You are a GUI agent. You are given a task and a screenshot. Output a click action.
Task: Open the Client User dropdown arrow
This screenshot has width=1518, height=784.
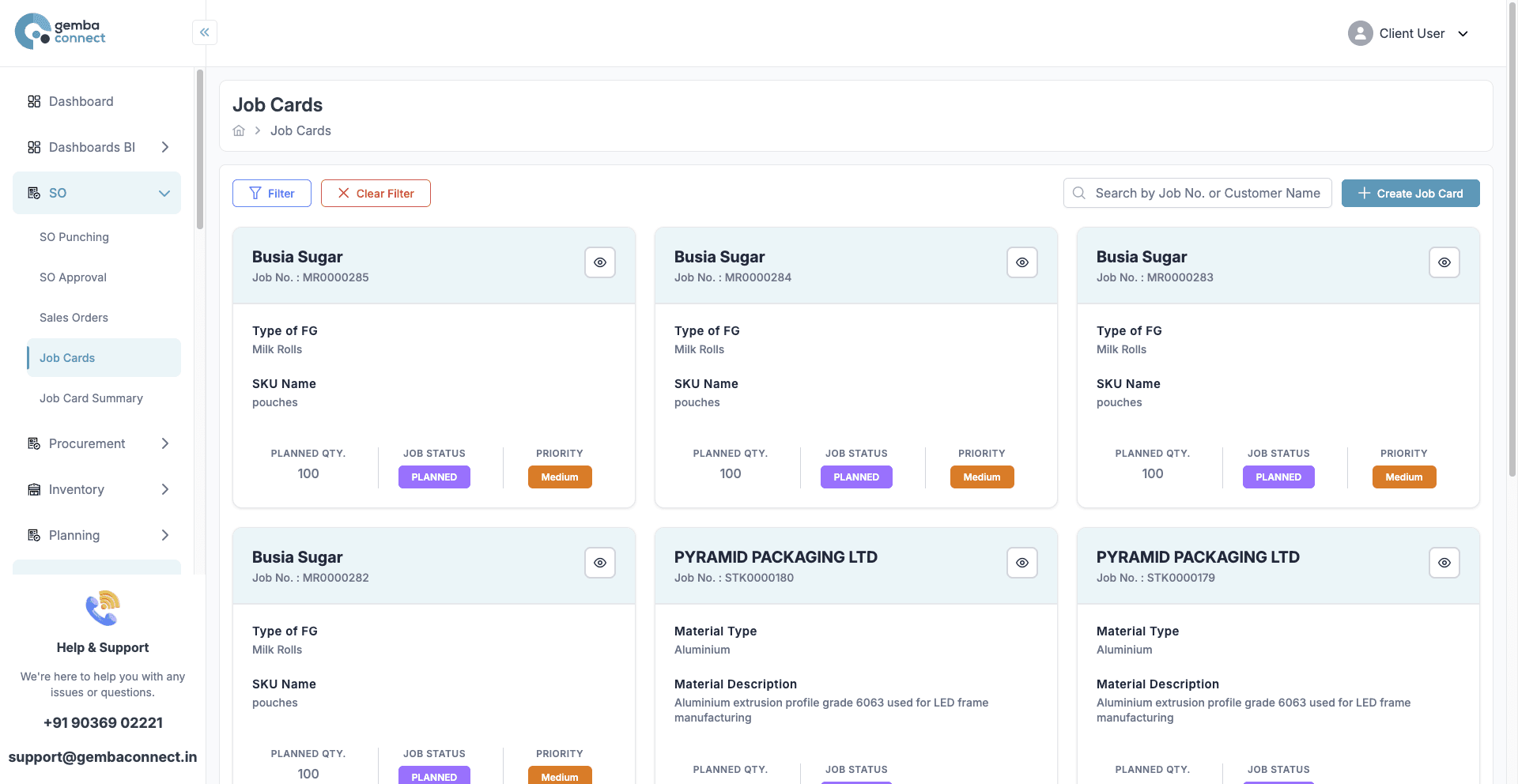tap(1463, 34)
